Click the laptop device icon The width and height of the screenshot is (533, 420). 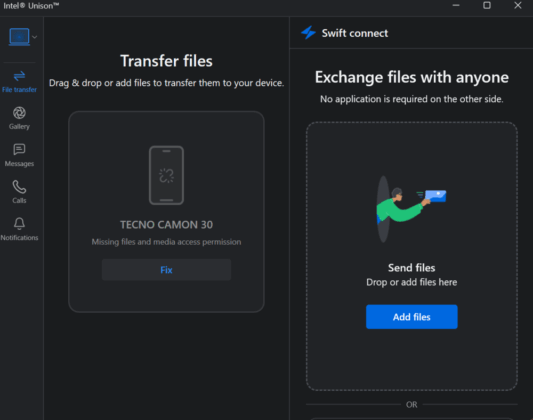[19, 37]
